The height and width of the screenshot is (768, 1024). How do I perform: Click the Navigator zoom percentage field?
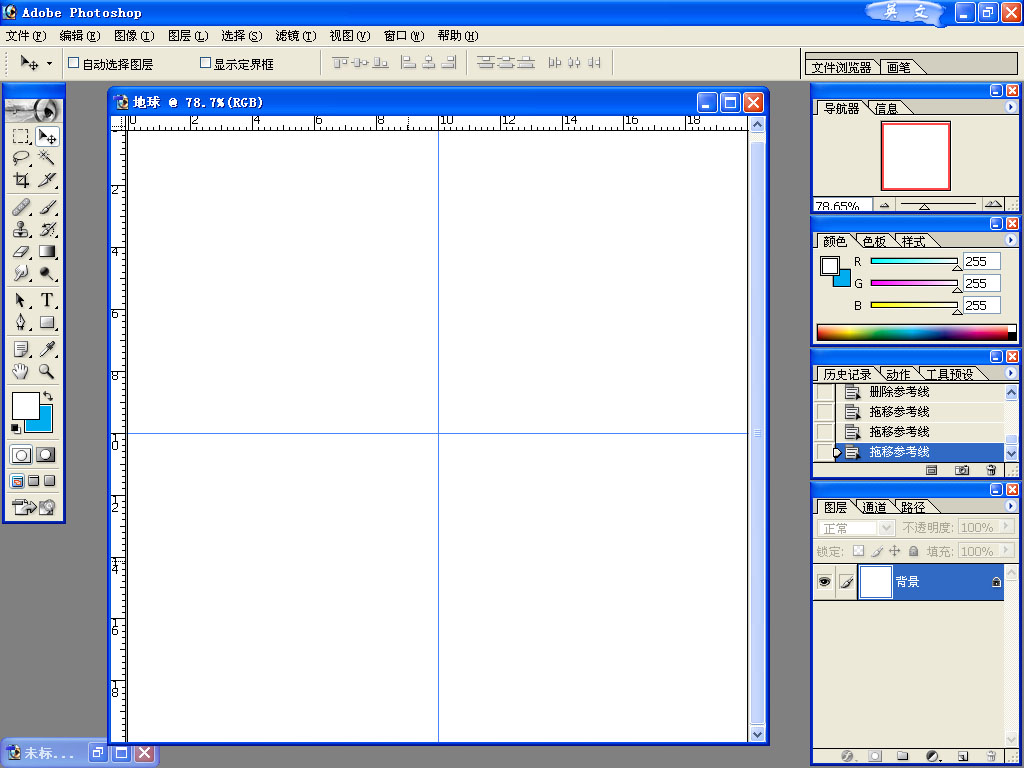click(x=842, y=205)
